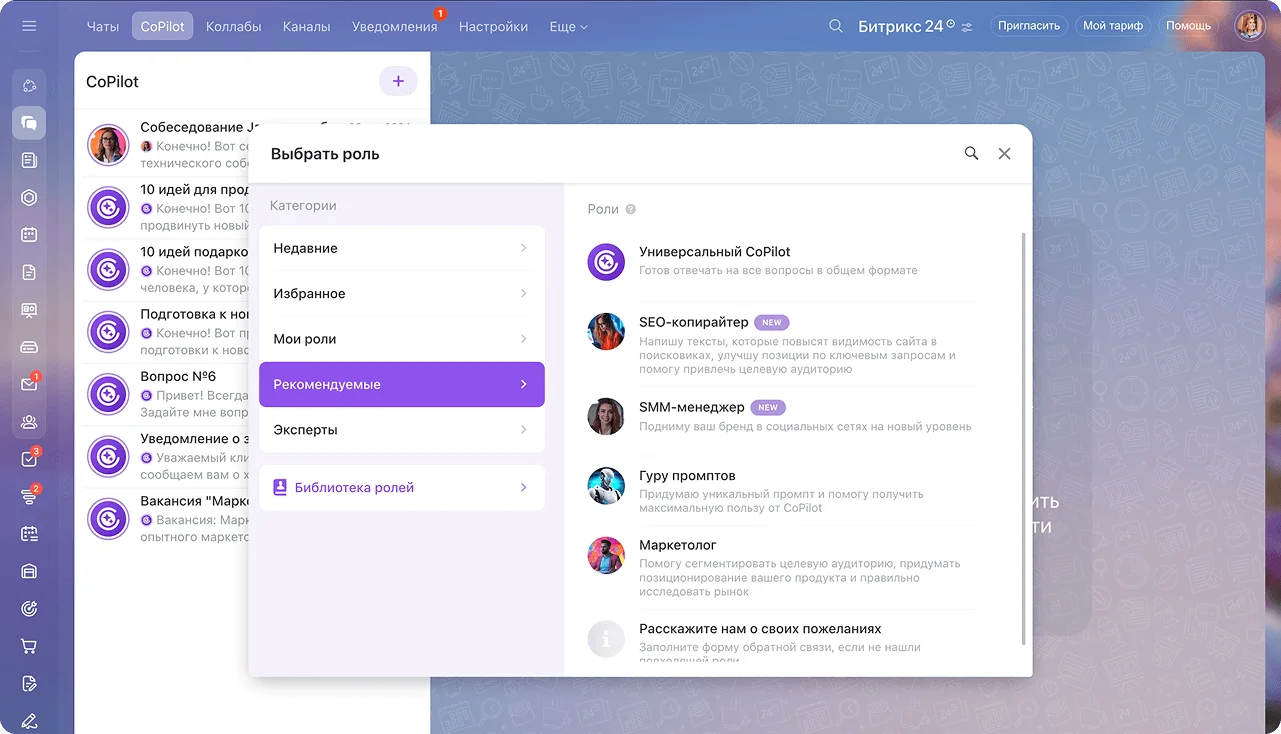The width and height of the screenshot is (1281, 734).
Task: Switch to the Коллабы tab
Action: [x=233, y=27]
